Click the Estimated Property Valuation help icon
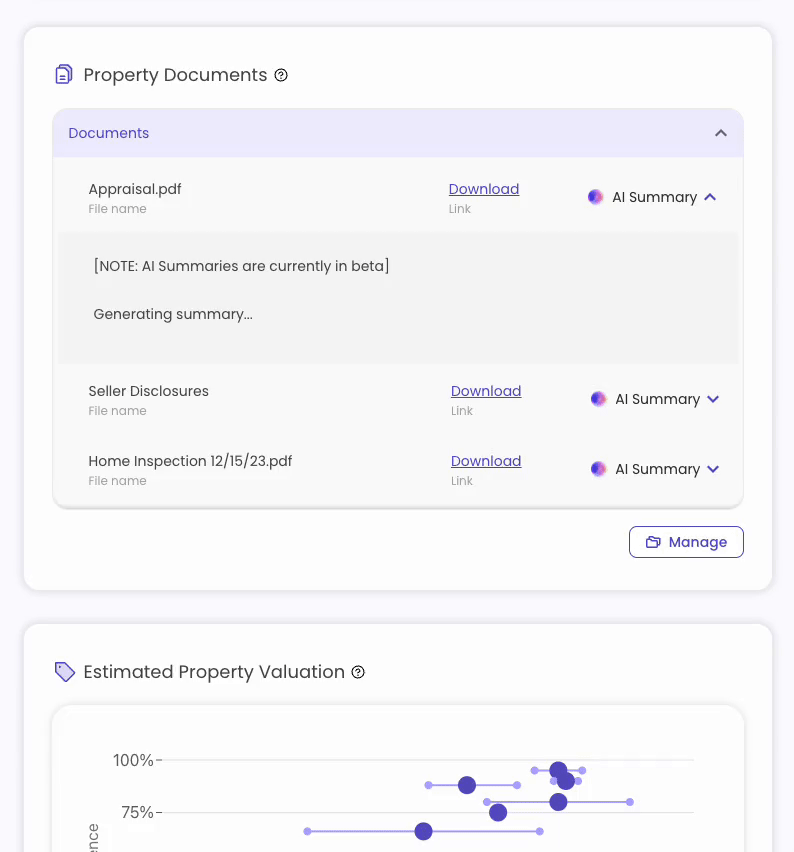This screenshot has width=794, height=852. tap(358, 672)
